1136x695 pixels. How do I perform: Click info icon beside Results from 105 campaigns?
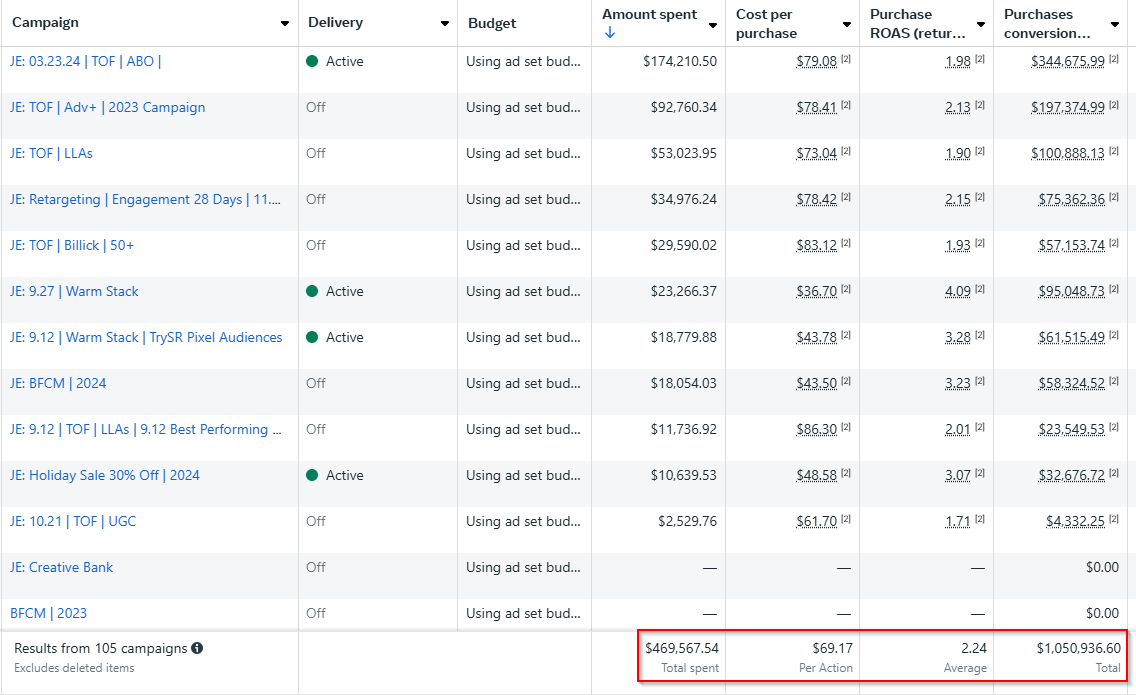[197, 648]
